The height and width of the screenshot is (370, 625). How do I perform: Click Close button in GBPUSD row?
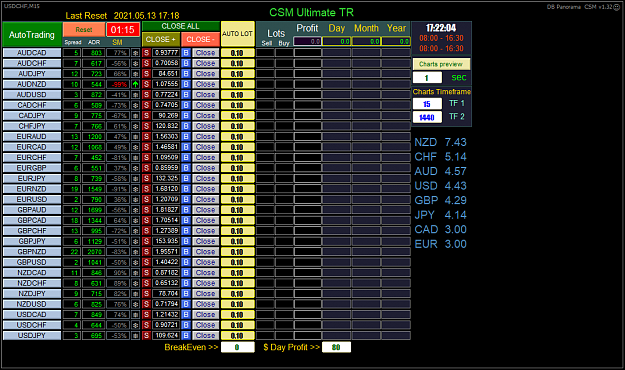(205, 262)
